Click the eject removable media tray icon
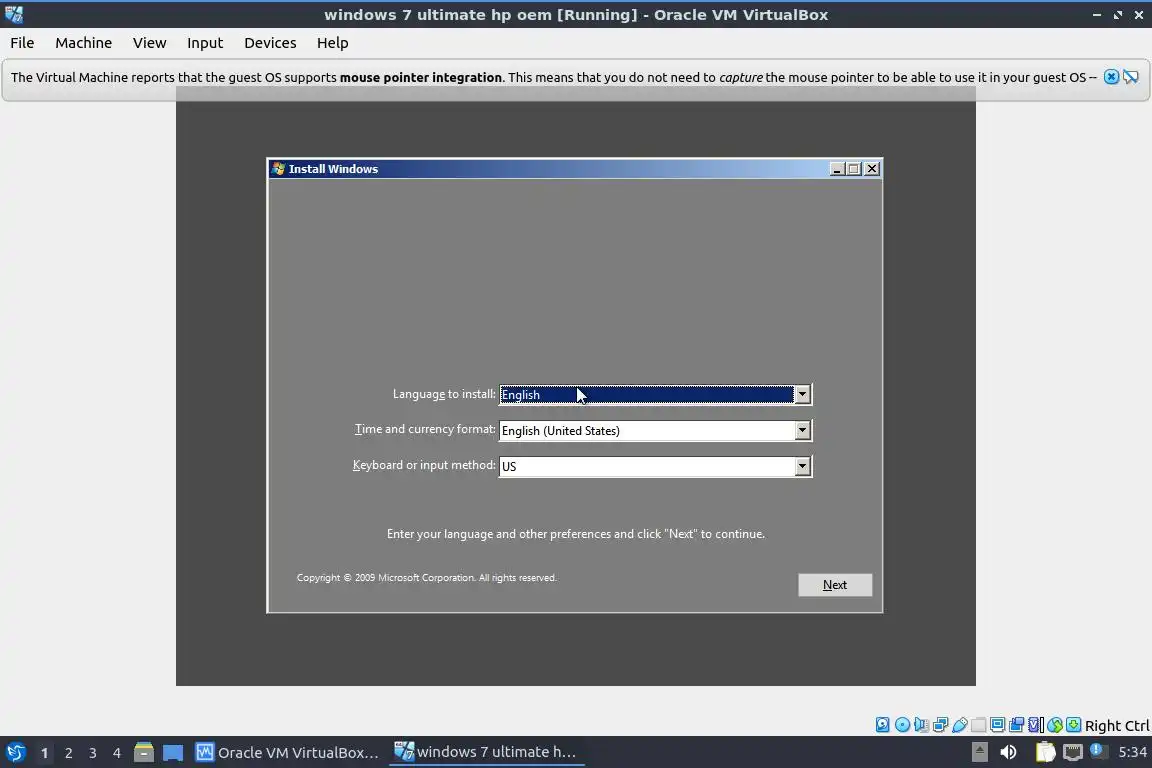Viewport: 1152px width, 768px height. (979, 752)
